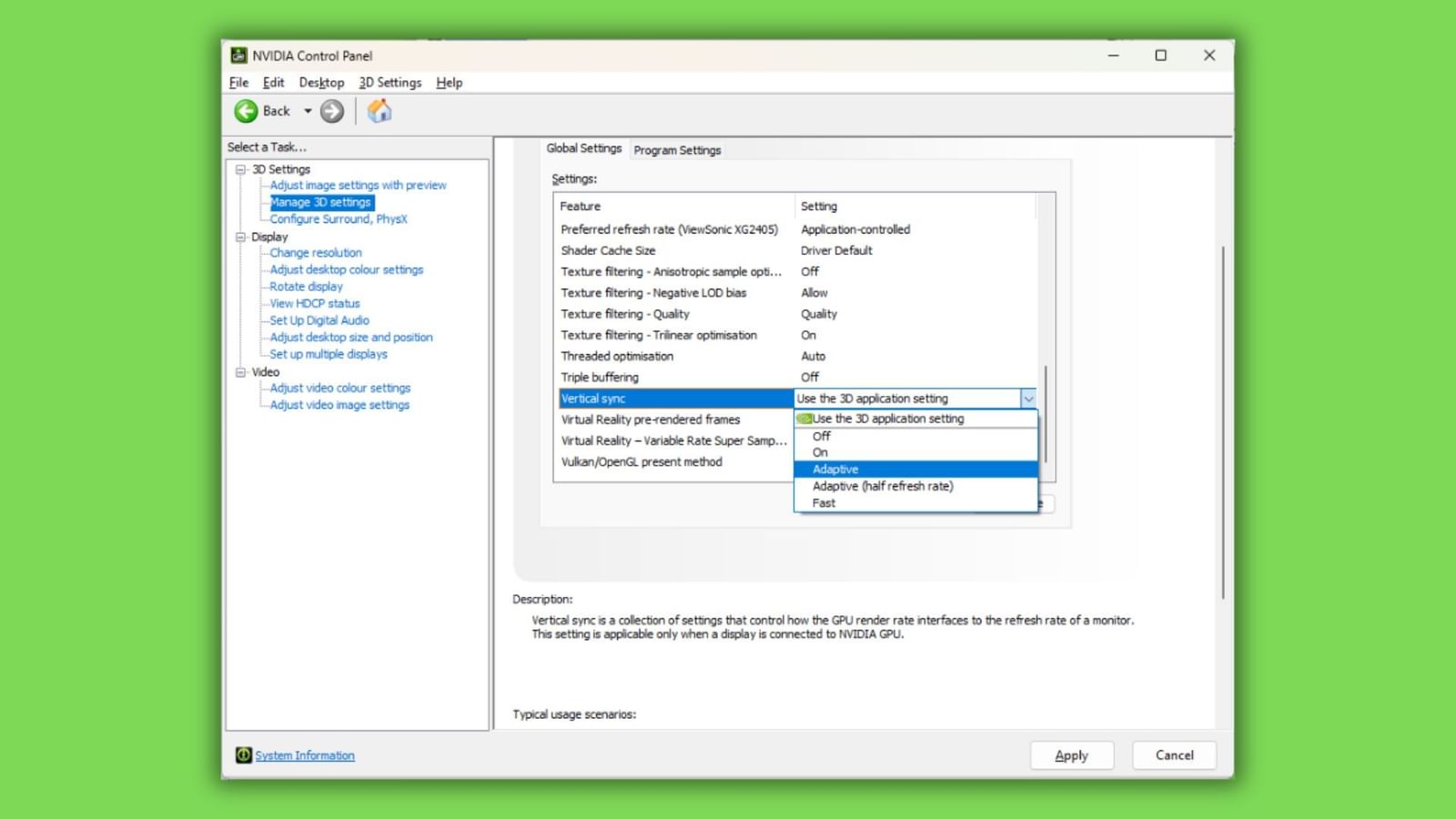Open the Vertical sync setting dropdown chevron
The image size is (1456, 819).
[x=1028, y=399]
